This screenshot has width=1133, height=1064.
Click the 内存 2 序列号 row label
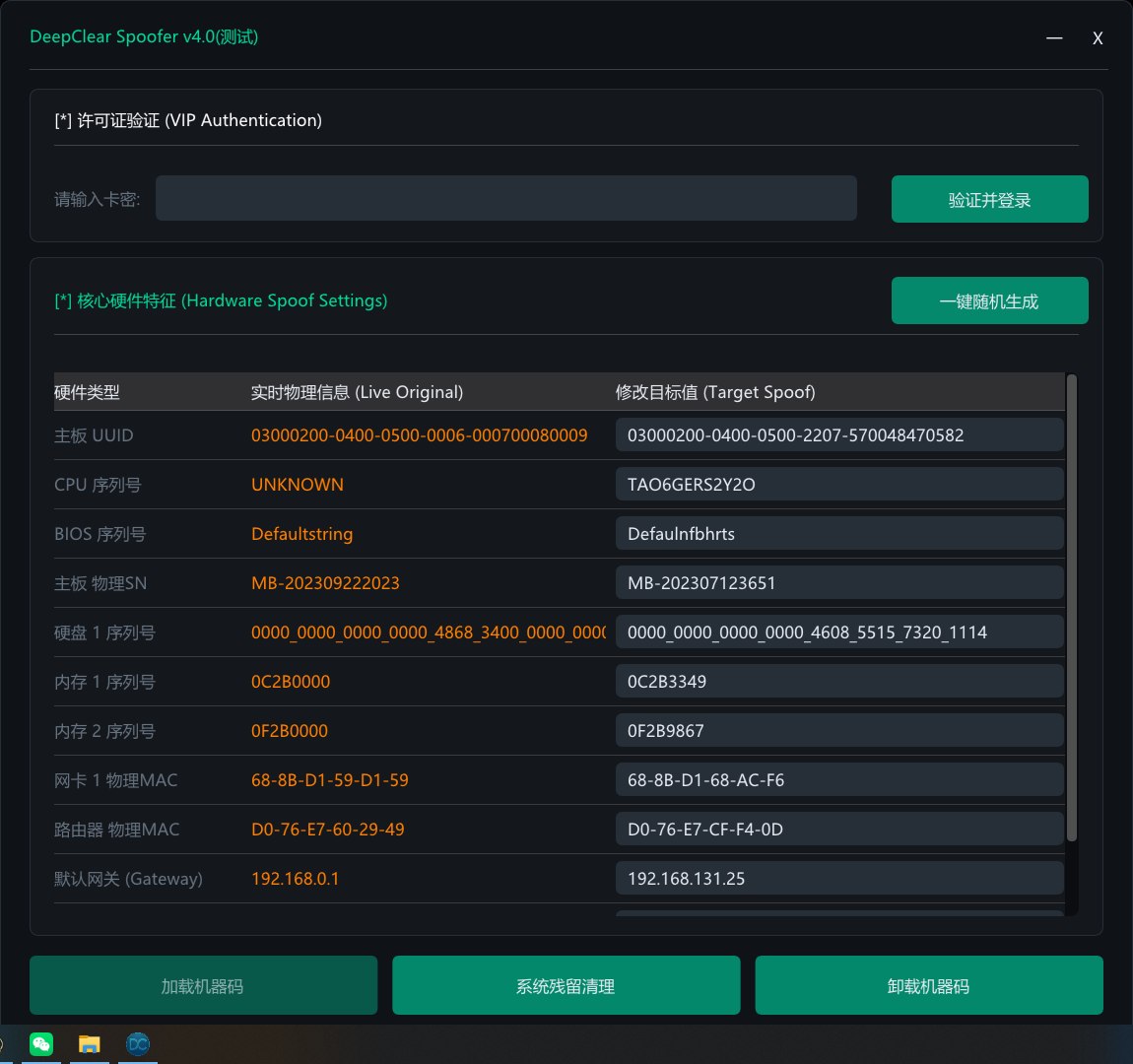click(104, 730)
